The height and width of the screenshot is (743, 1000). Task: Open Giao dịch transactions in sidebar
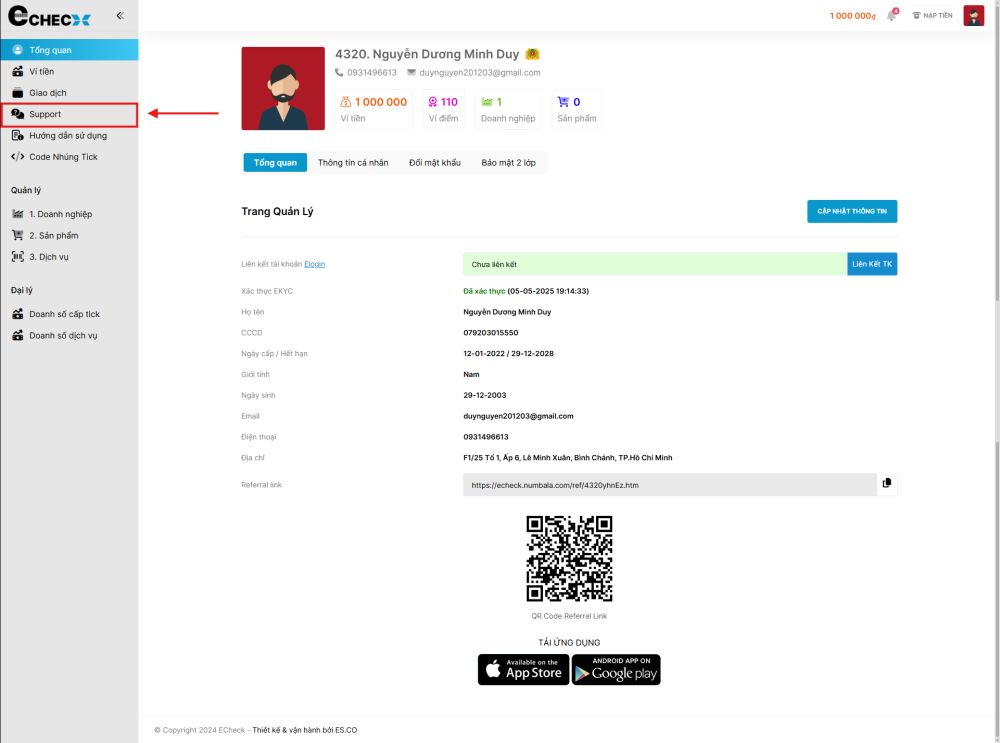47,93
